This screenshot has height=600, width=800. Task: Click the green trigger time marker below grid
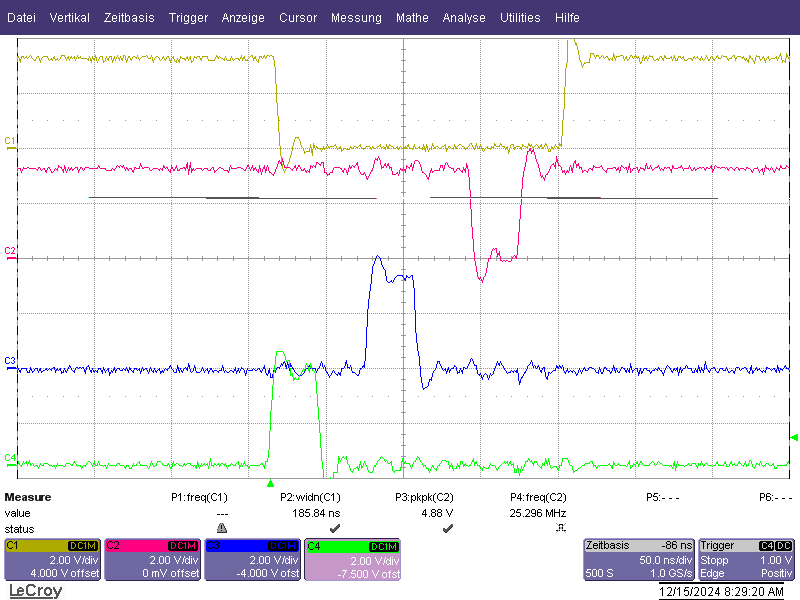[270, 483]
